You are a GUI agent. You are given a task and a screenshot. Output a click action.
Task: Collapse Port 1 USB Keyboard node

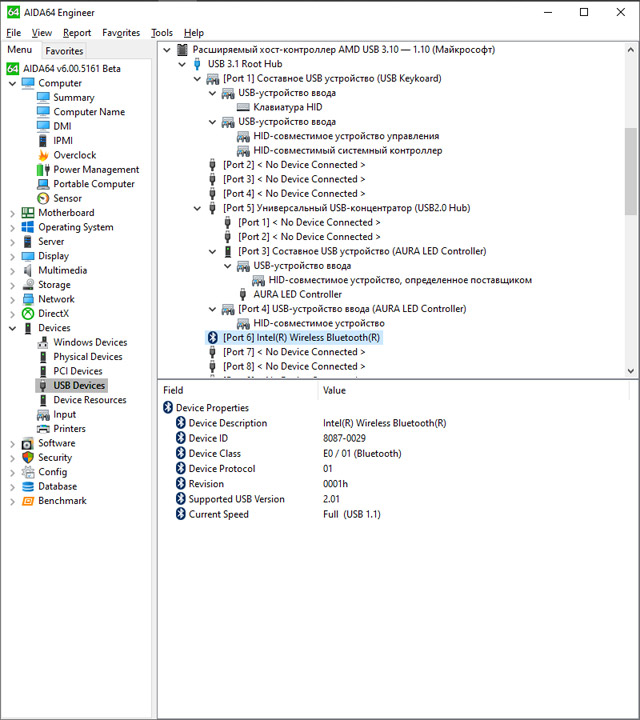pos(197,79)
